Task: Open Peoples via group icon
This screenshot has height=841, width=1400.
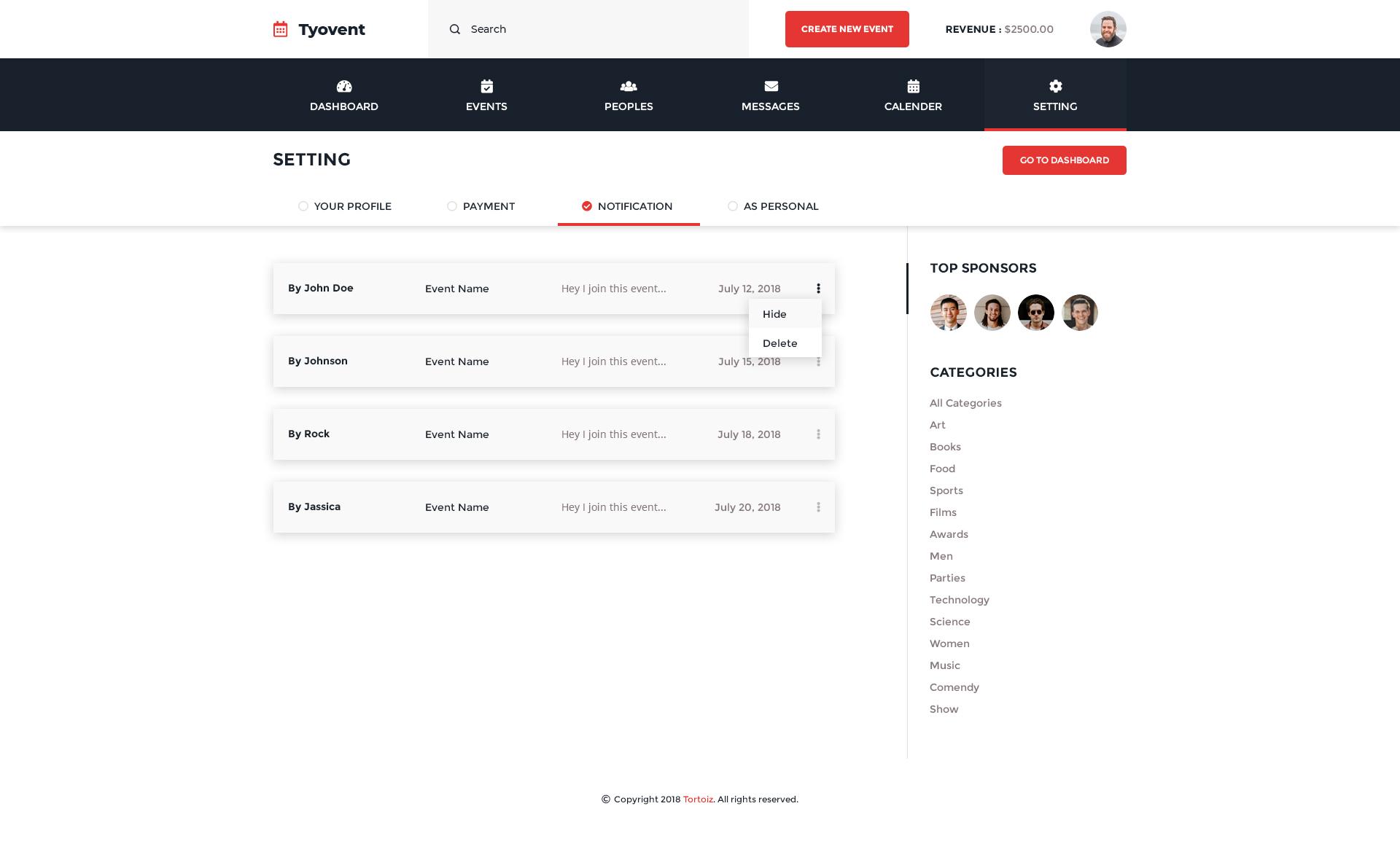Action: point(629,86)
